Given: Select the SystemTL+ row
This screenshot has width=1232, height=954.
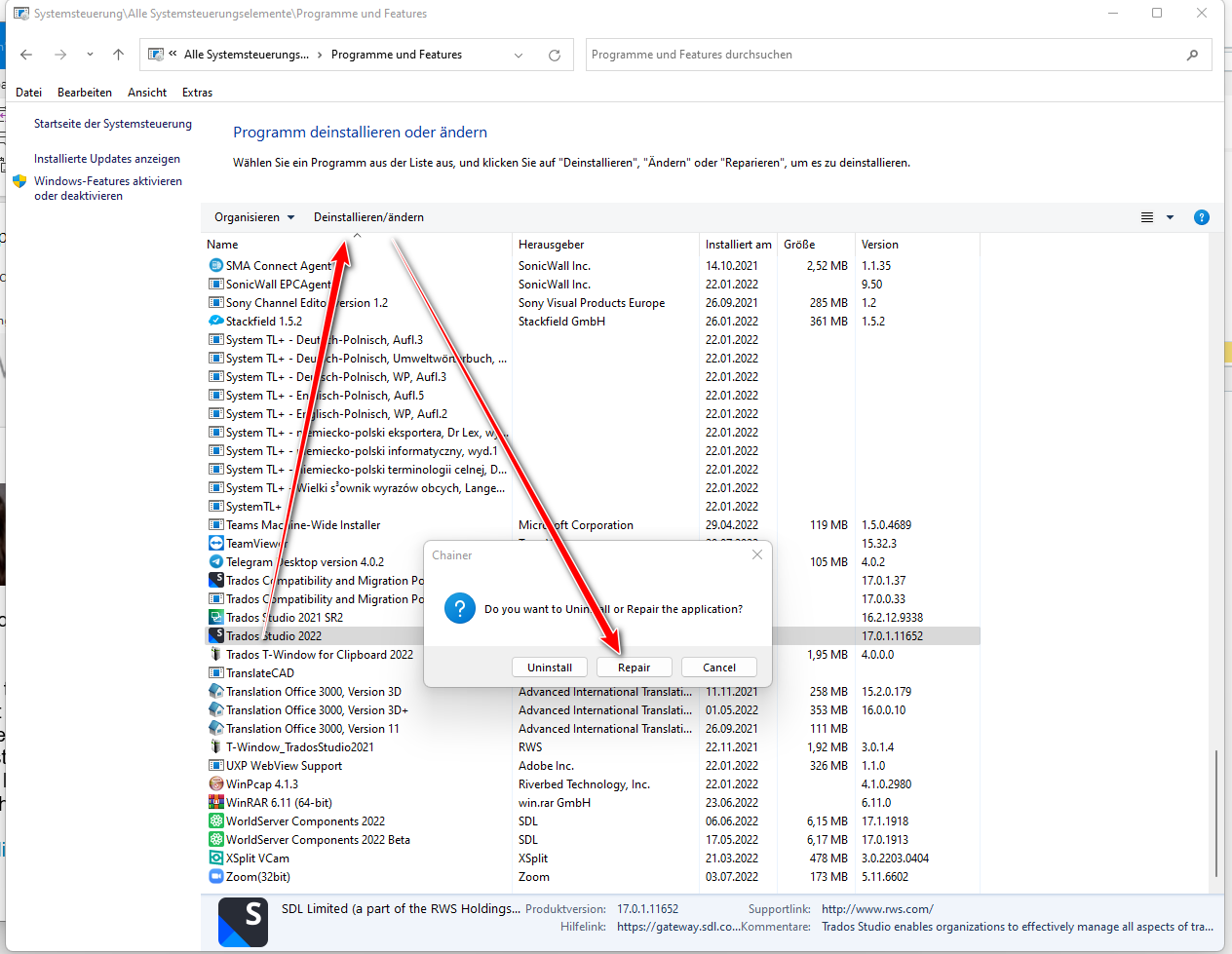Looking at the screenshot, I should (x=593, y=506).
